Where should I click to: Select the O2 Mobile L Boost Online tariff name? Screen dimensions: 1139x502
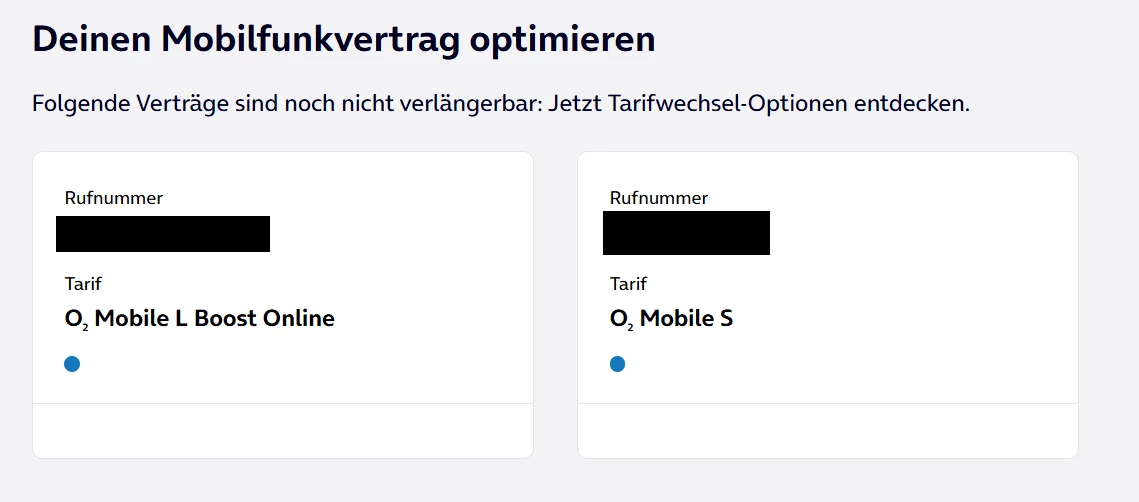point(199,319)
